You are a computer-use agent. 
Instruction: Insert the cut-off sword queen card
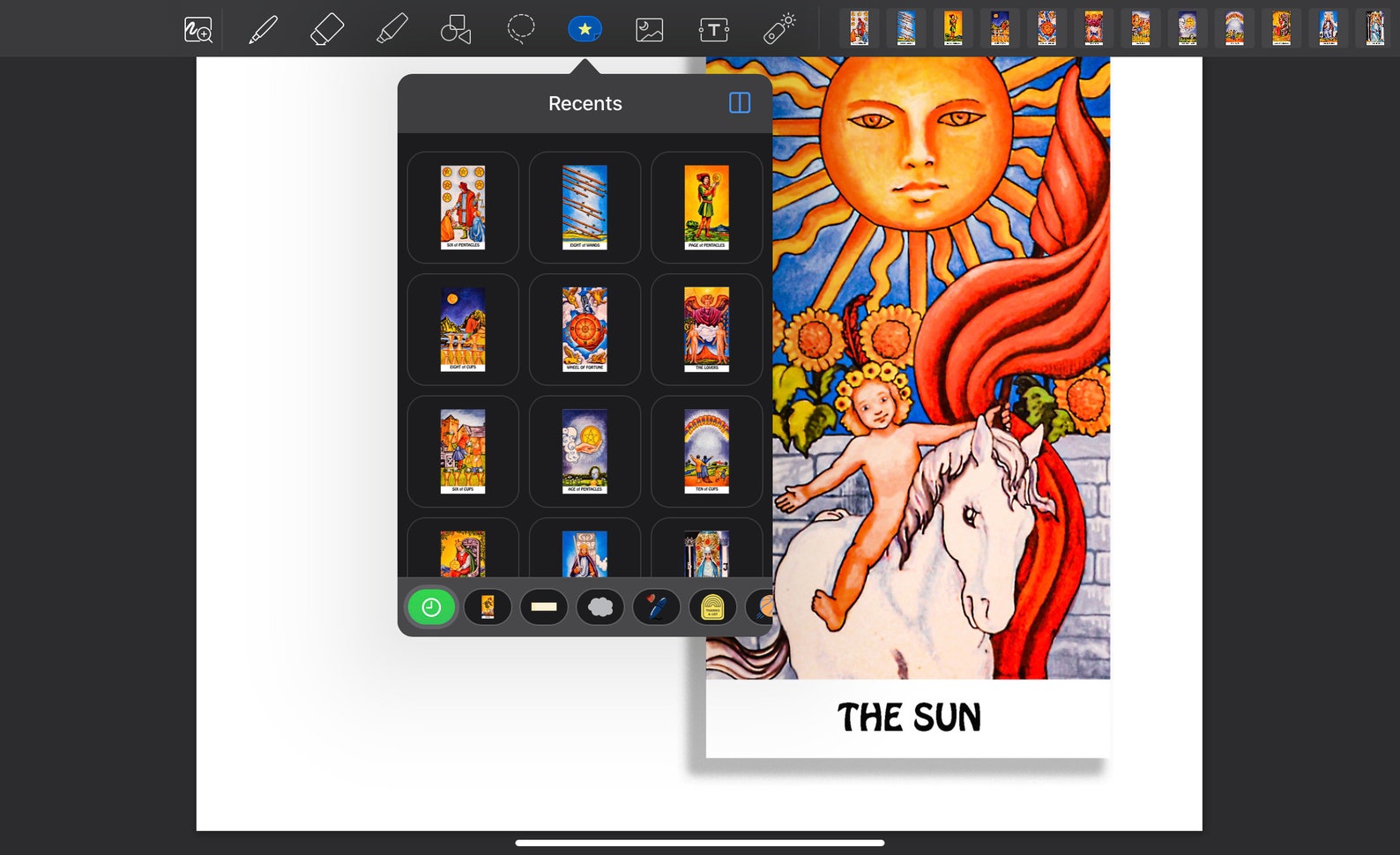[x=585, y=548]
